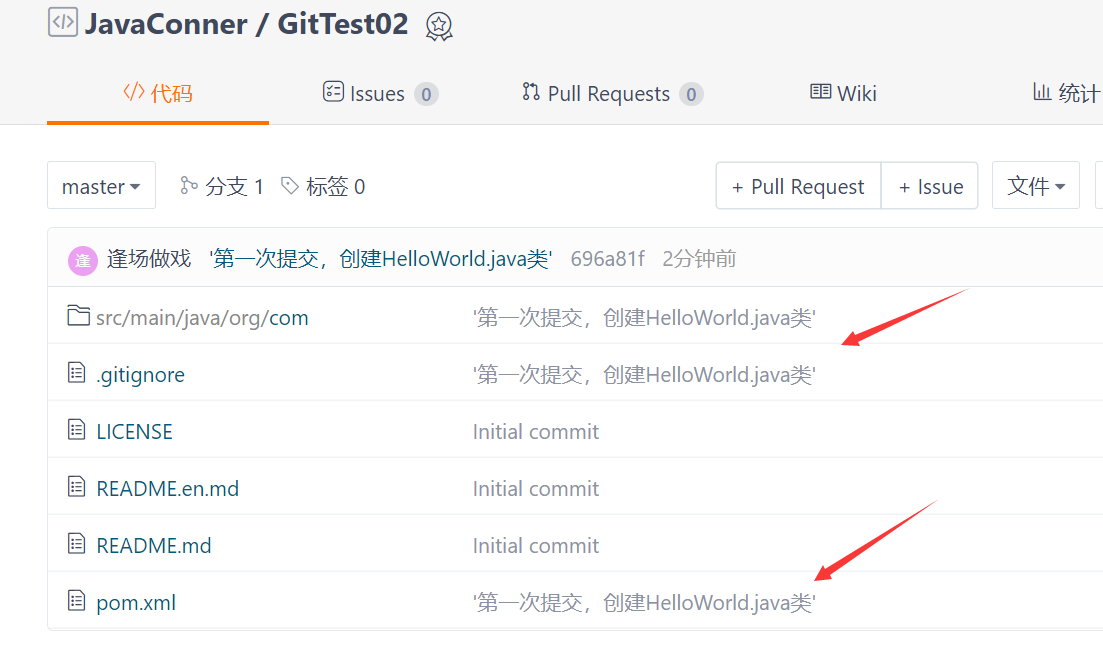
Task: Open the README.md file
Action: [154, 545]
